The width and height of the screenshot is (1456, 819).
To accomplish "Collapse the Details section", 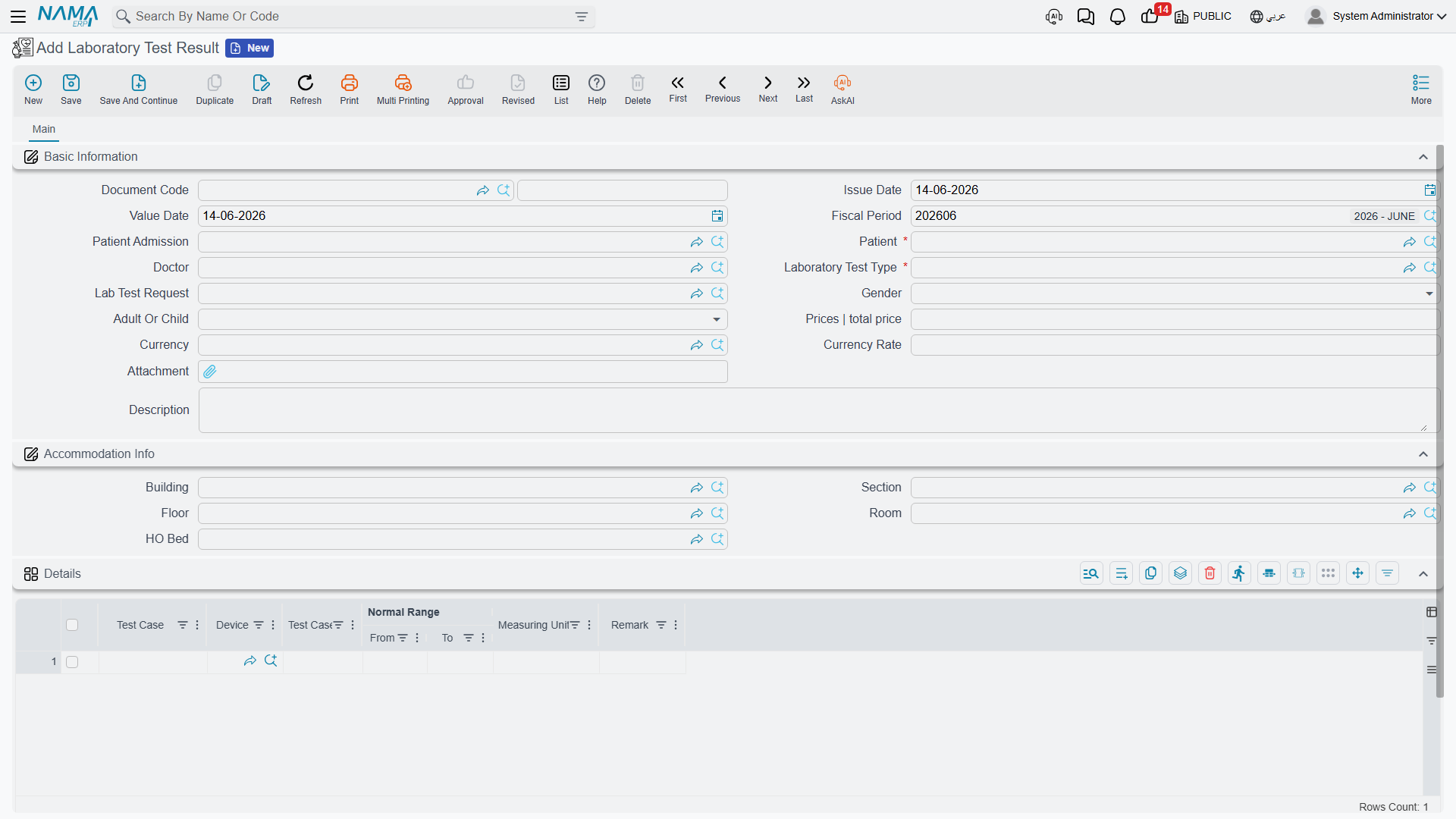I will [1423, 574].
